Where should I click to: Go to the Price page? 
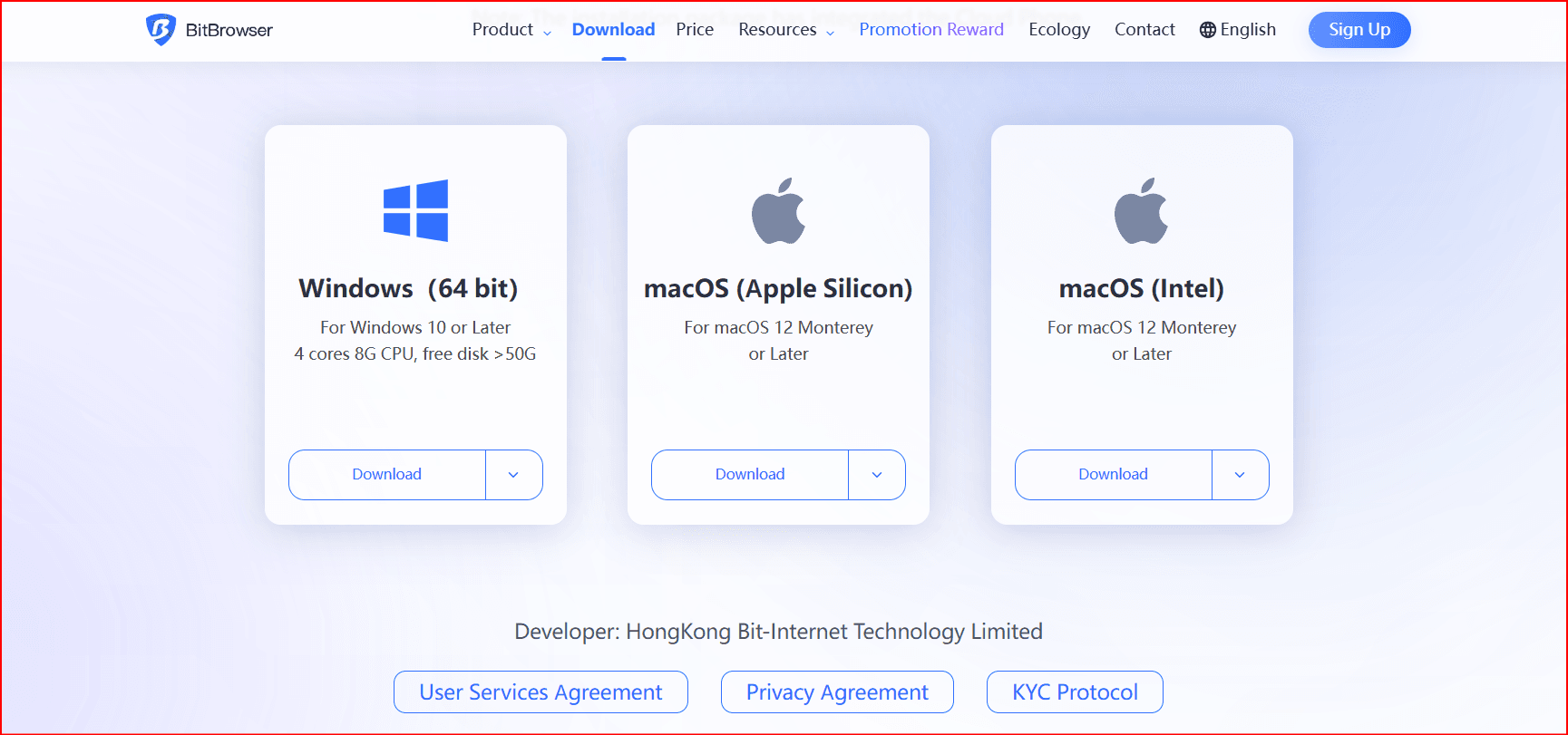point(695,30)
